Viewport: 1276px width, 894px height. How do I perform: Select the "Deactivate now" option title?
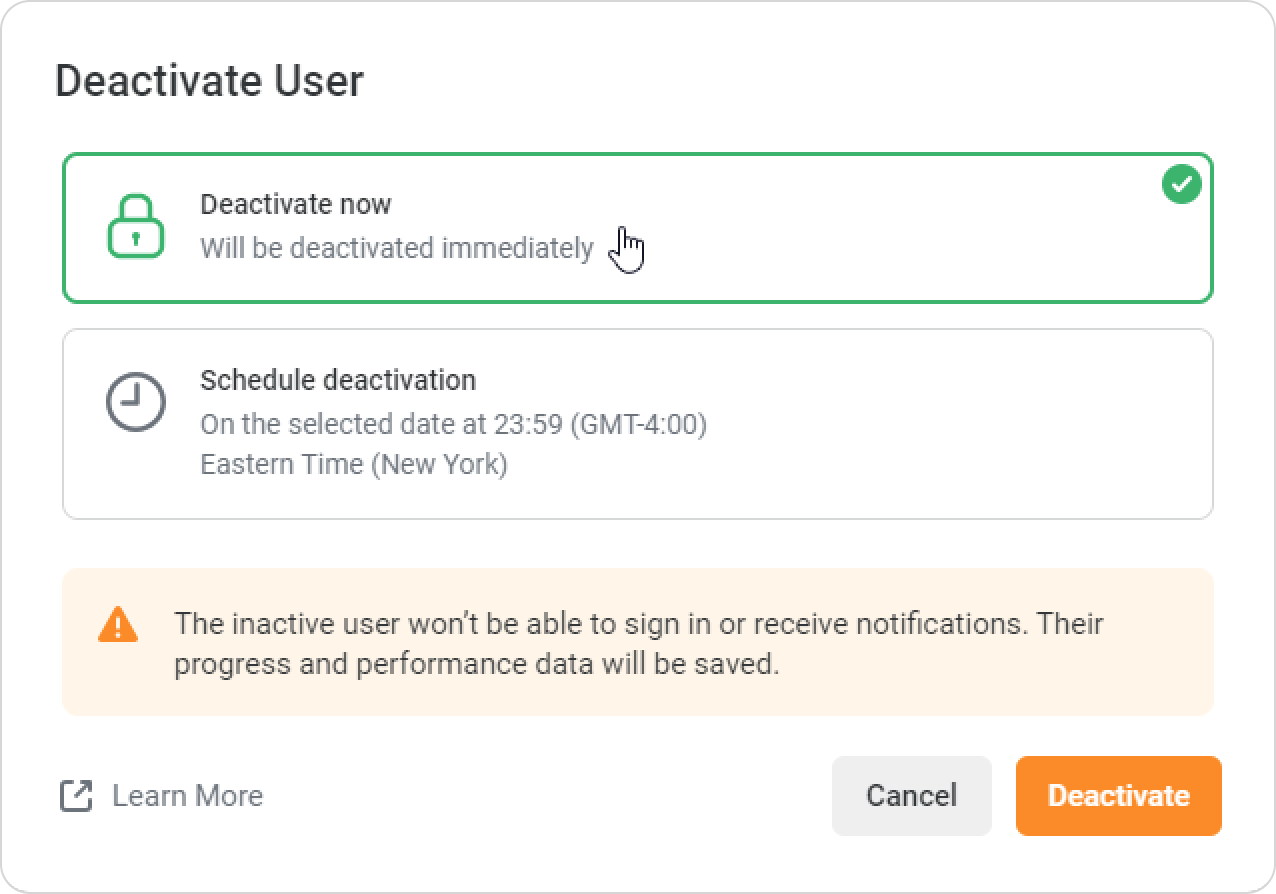[295, 204]
